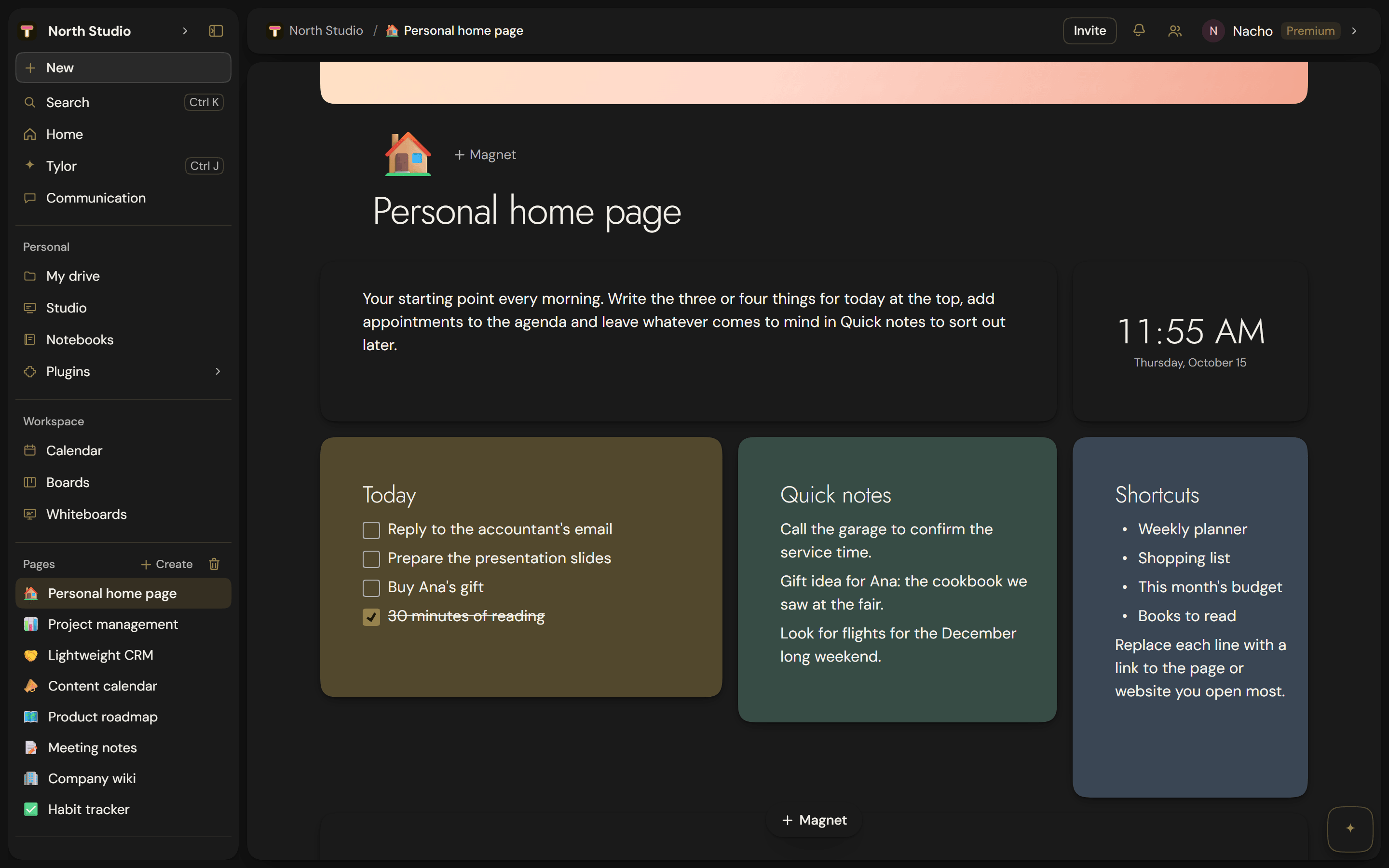Click the My drive folder icon
The image size is (1389, 868).
(x=30, y=276)
